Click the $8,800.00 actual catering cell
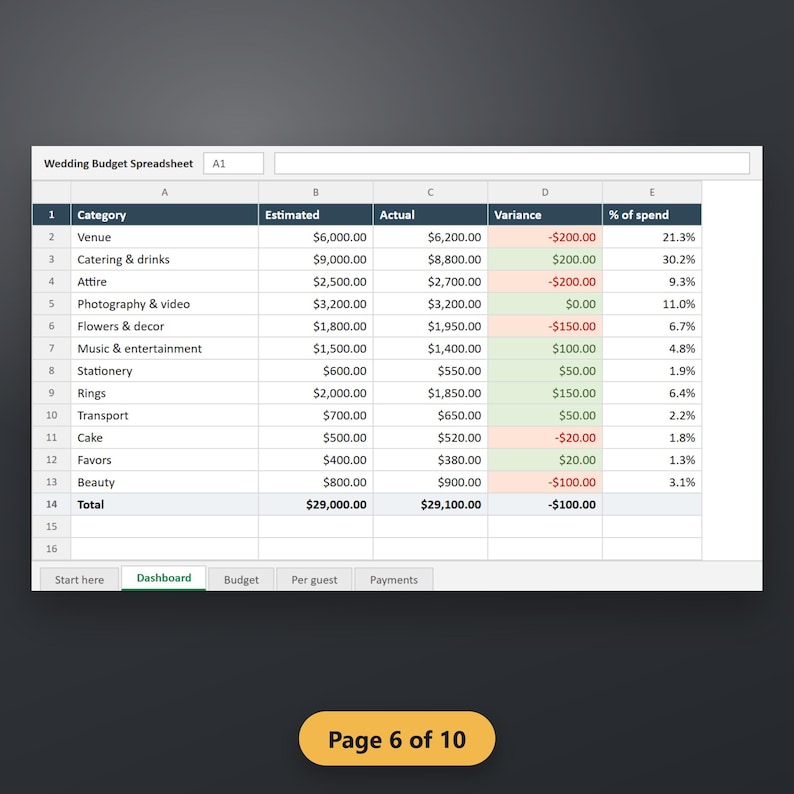Image resolution: width=794 pixels, height=794 pixels. pyautogui.click(x=430, y=259)
